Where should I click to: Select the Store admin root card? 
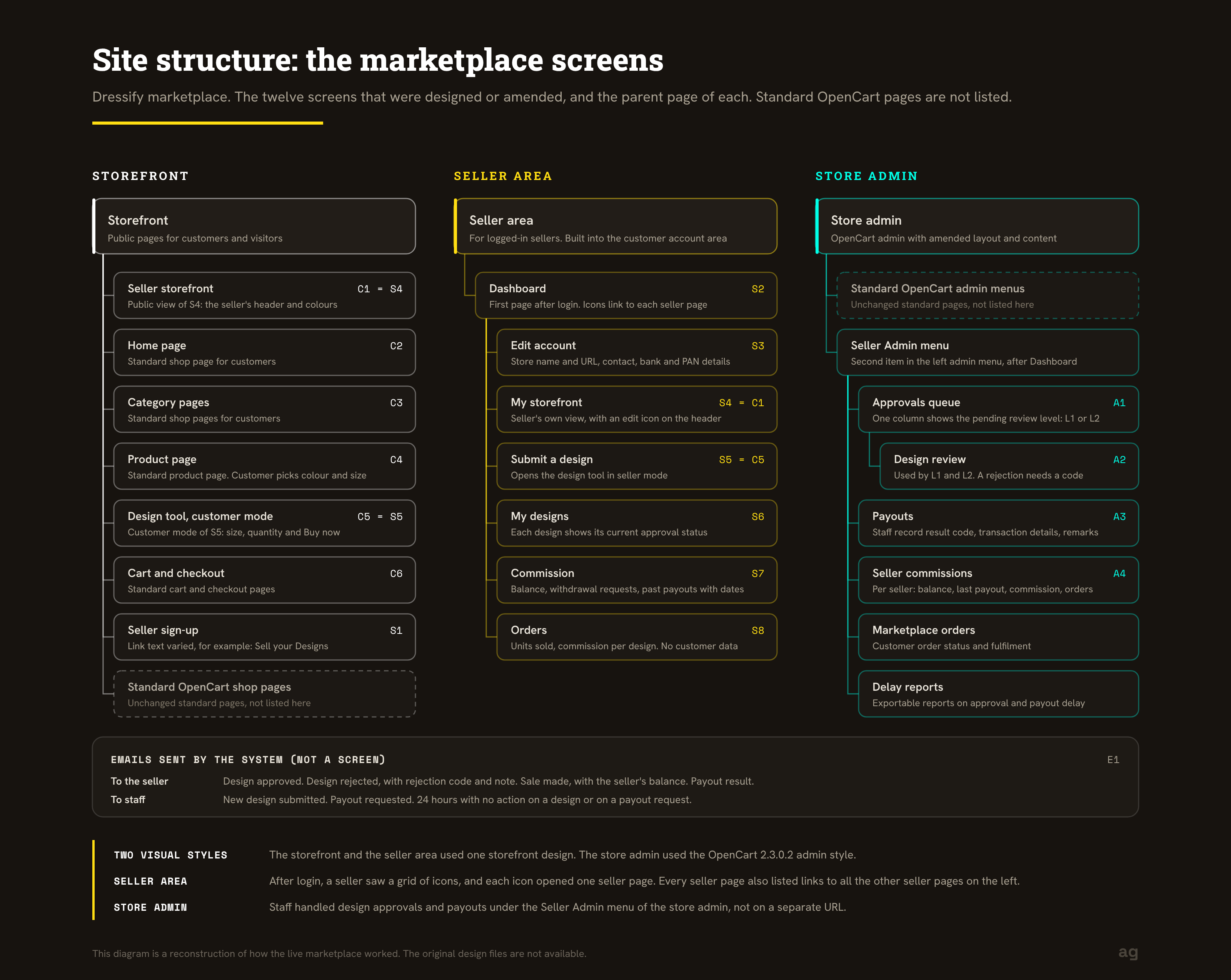tap(977, 226)
